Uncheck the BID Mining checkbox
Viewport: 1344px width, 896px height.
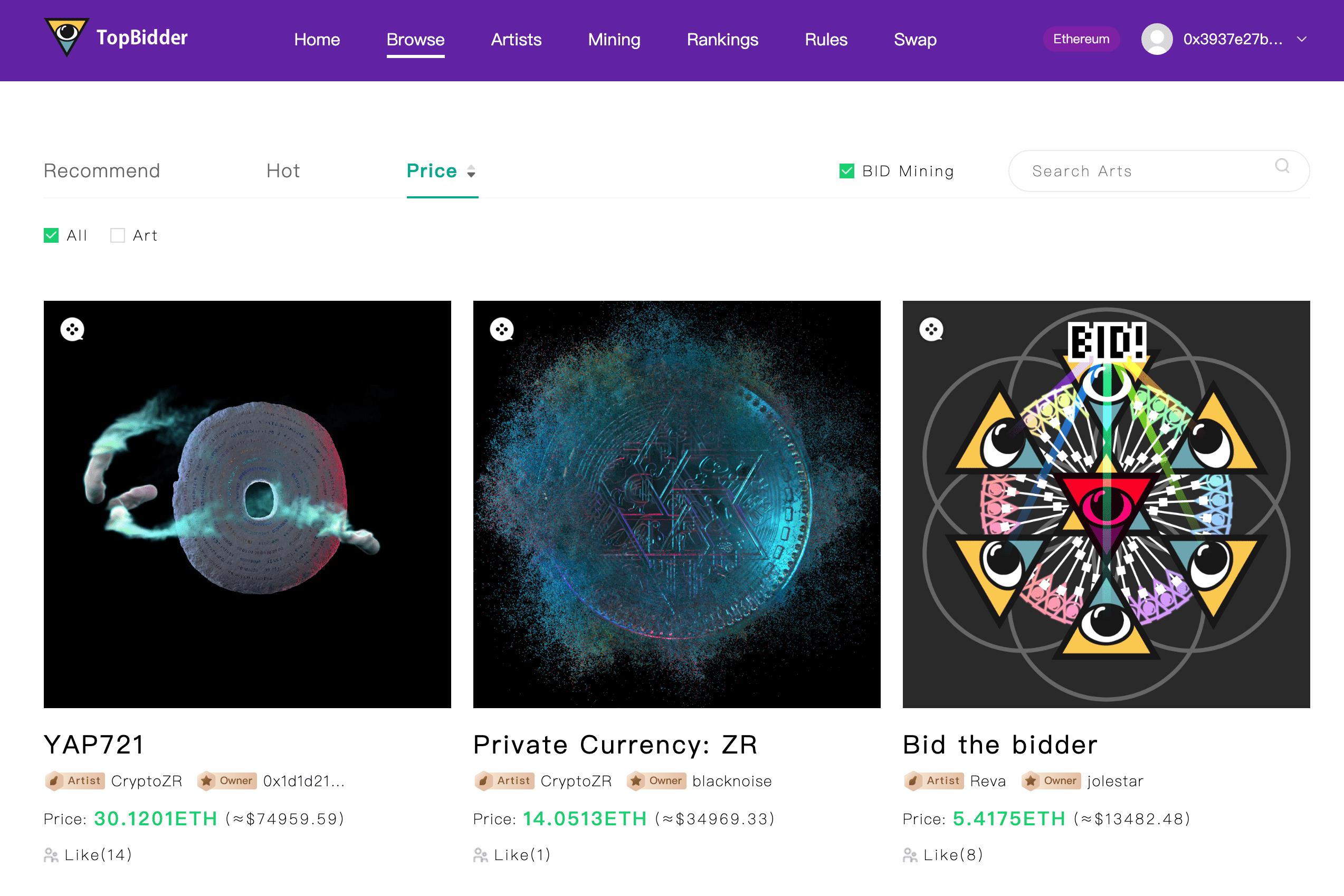[x=846, y=170]
